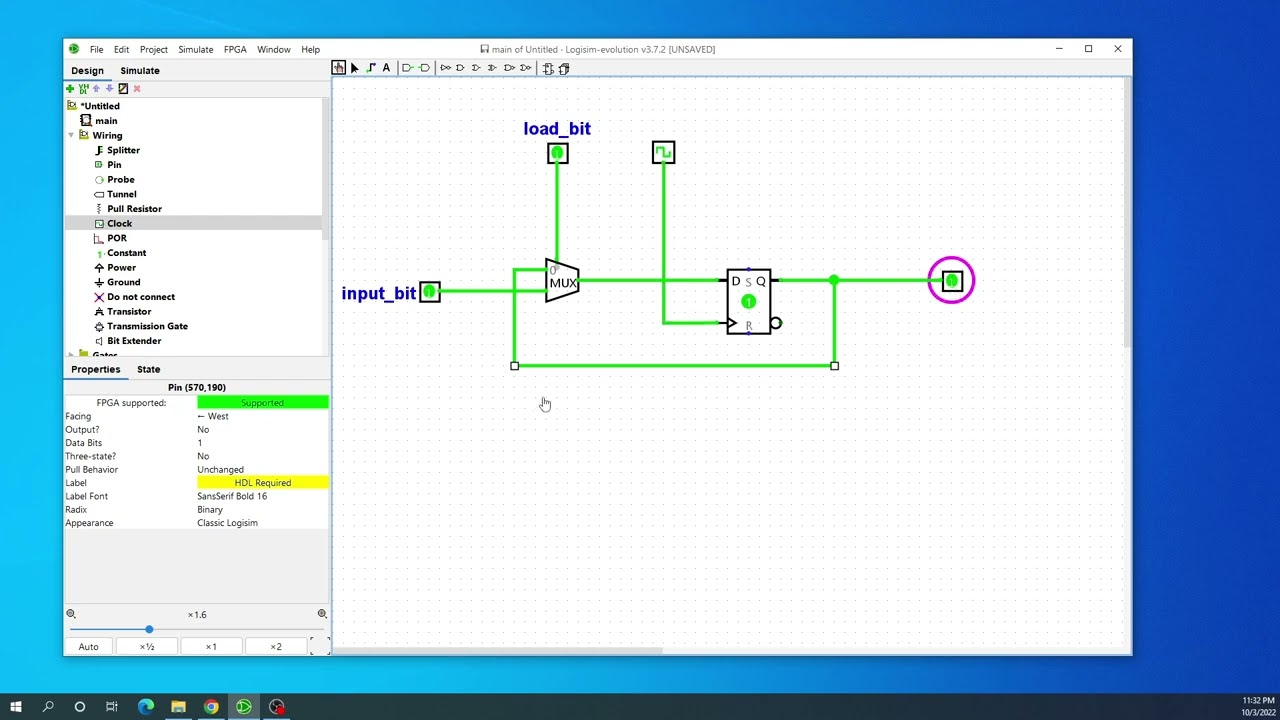Click the D flip-flop component
The width and height of the screenshot is (1280, 720).
point(749,301)
